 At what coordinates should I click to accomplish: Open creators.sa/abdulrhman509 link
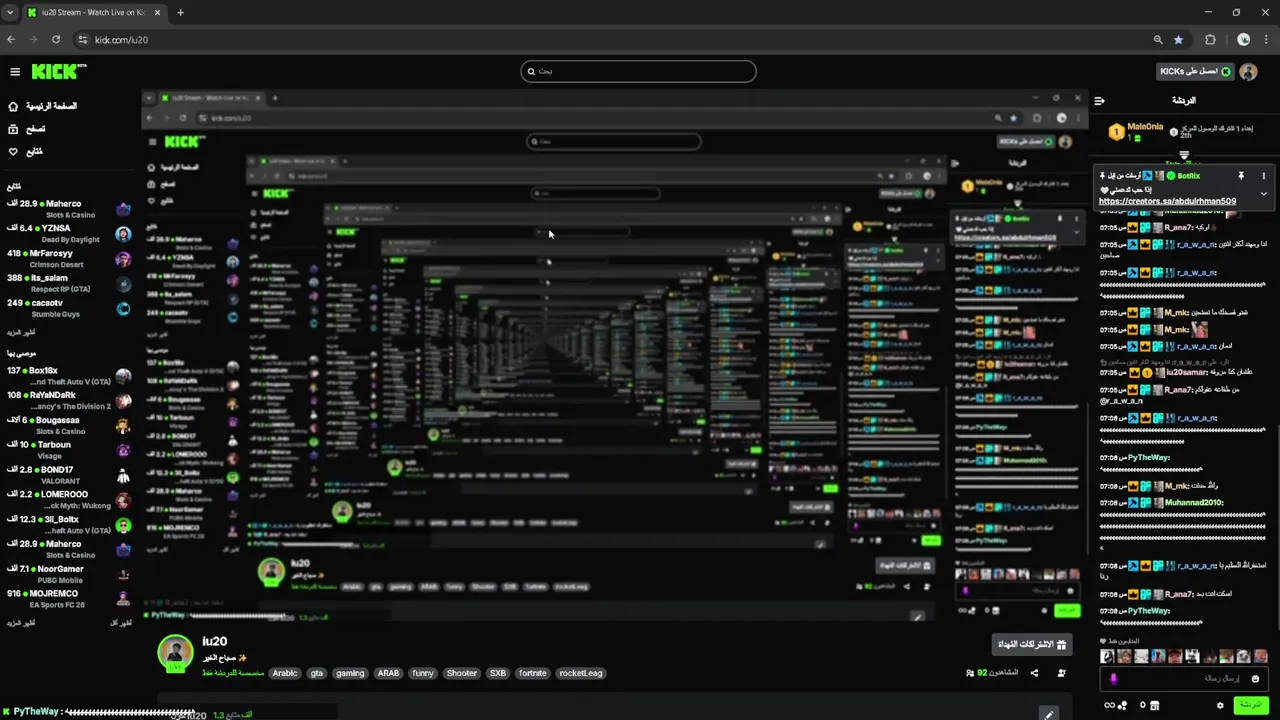pyautogui.click(x=1167, y=201)
